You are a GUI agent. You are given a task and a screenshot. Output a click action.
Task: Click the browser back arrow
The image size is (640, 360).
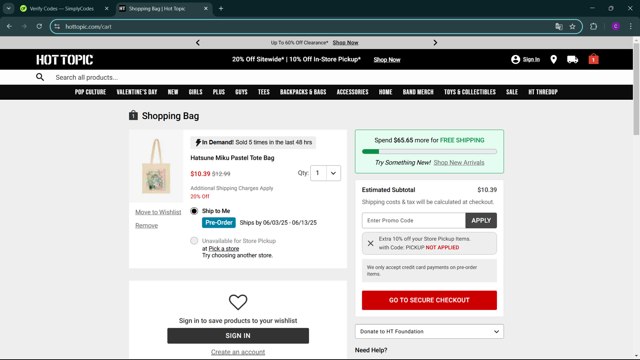(x=9, y=27)
